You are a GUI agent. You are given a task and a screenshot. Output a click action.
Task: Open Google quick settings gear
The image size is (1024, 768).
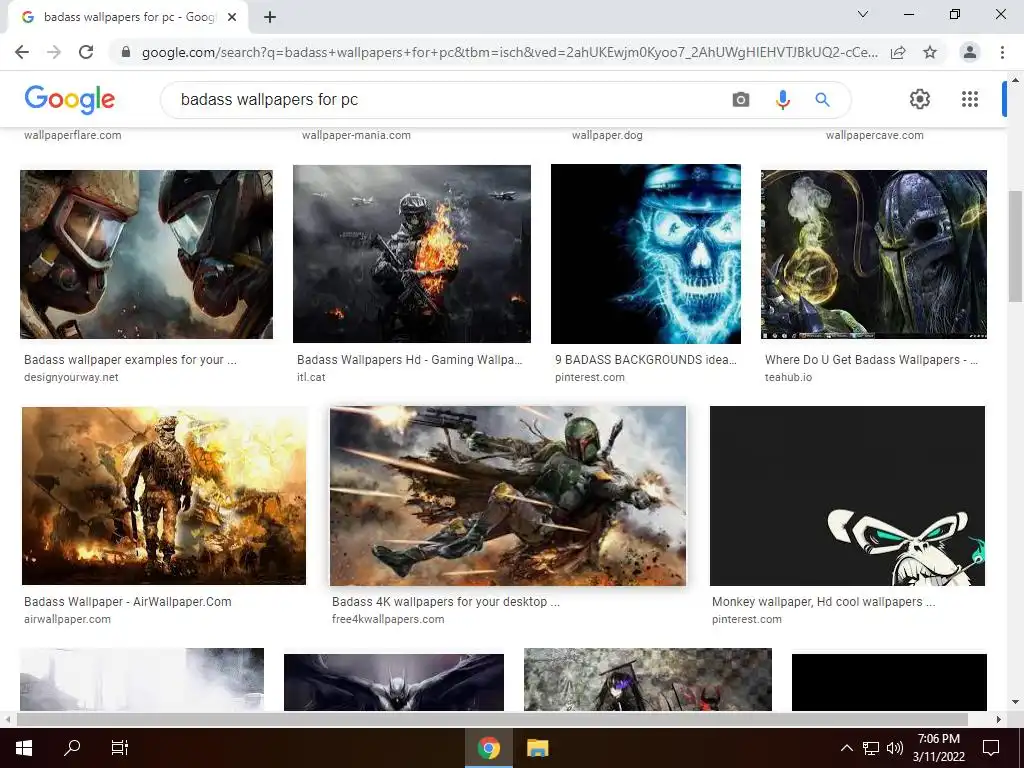(x=920, y=99)
